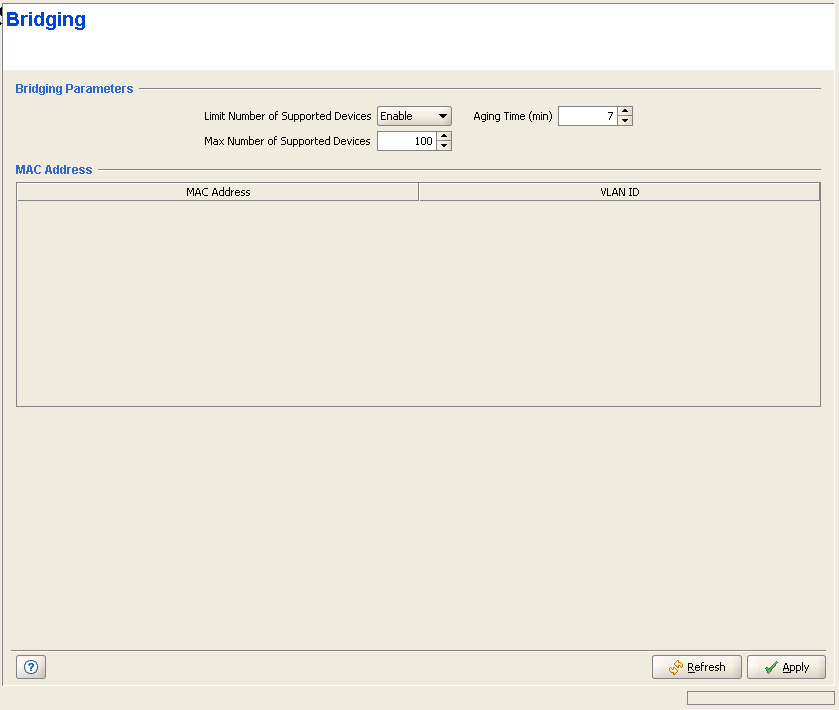Increase Aging Time with up arrow
Image resolution: width=839 pixels, height=710 pixels.
pyautogui.click(x=625, y=111)
